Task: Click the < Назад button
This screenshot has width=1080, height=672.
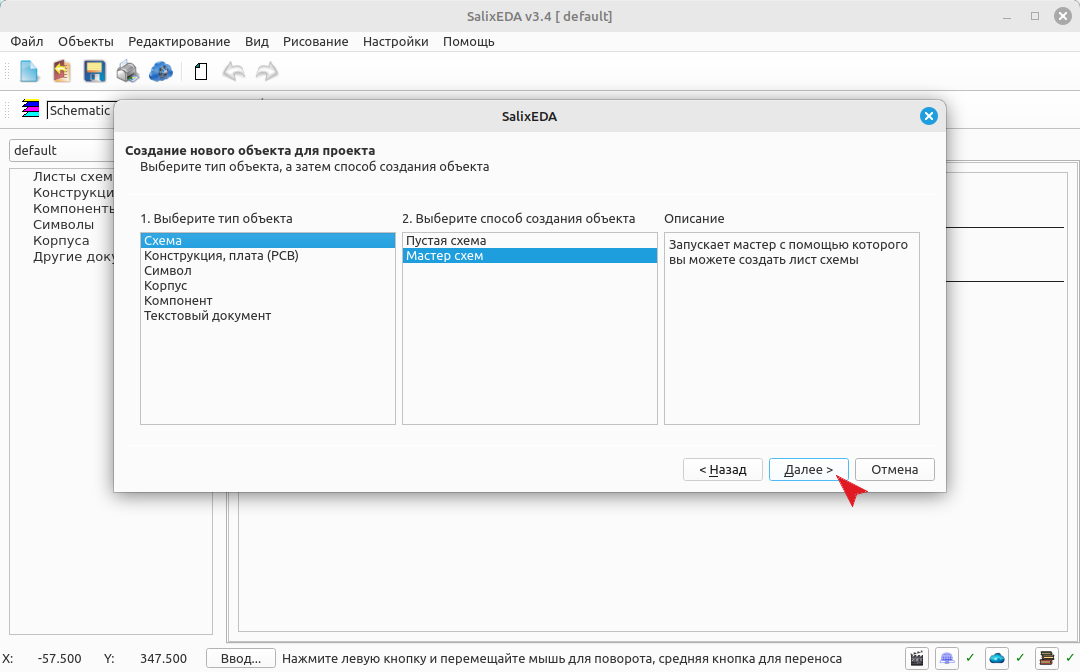Action: pos(723,470)
